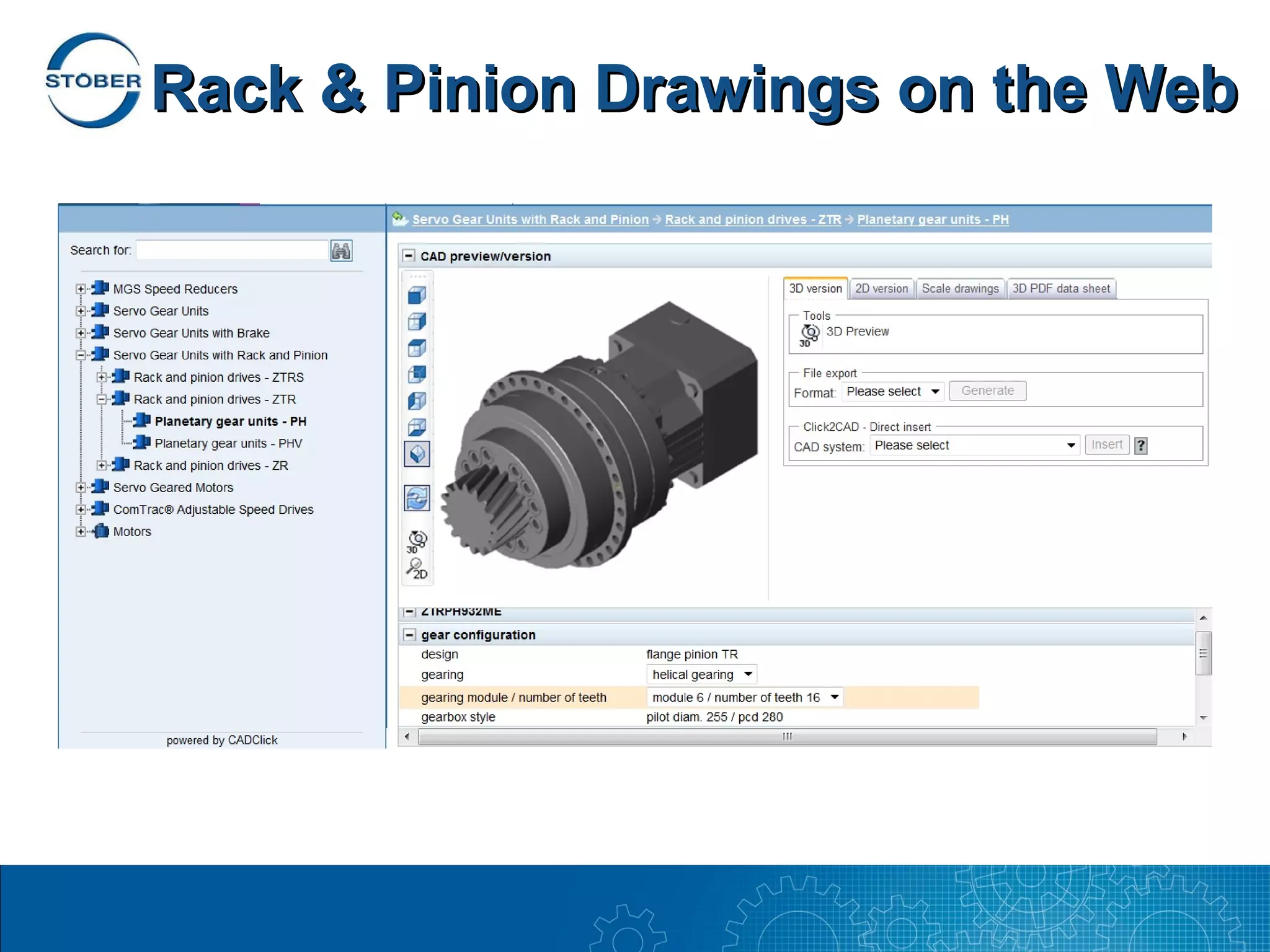Image resolution: width=1270 pixels, height=952 pixels.
Task: Click the 'pilot diam. 255 / pcd 280' value
Action: [714, 717]
